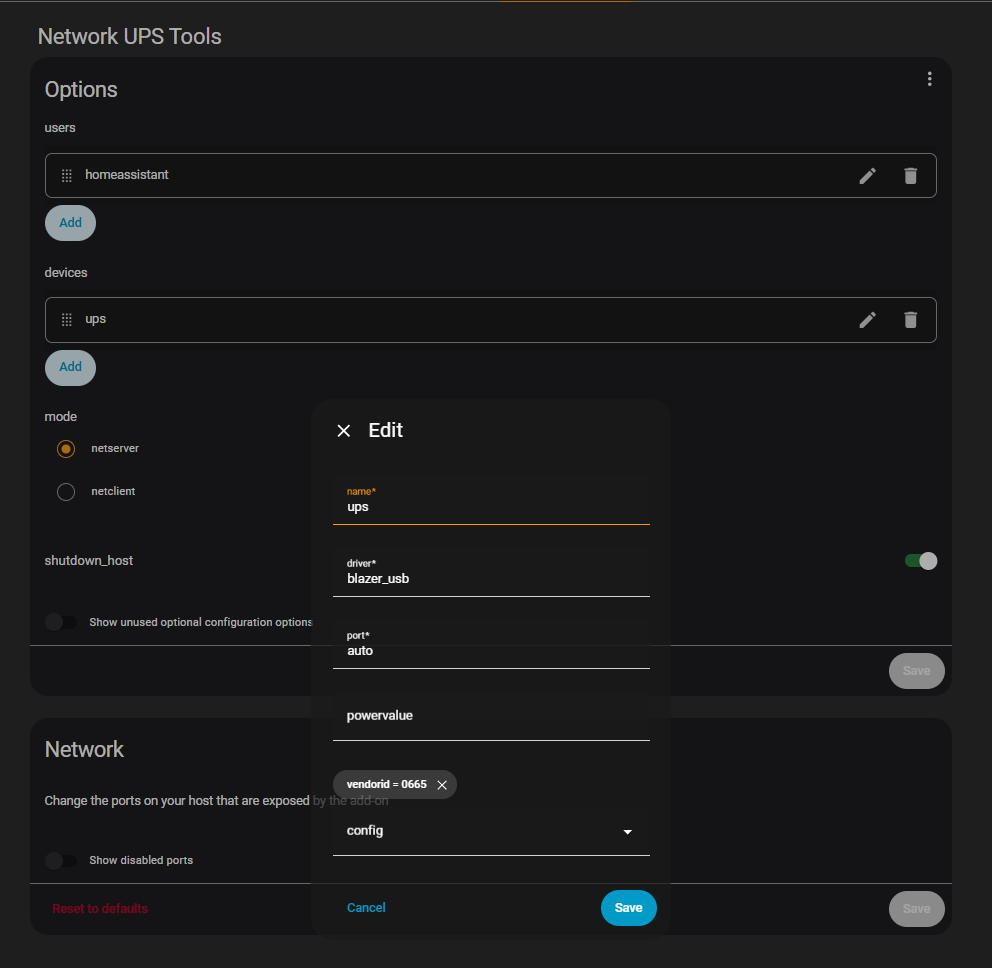
Task: Toggle the shutdown_host switch off
Action: coord(920,561)
